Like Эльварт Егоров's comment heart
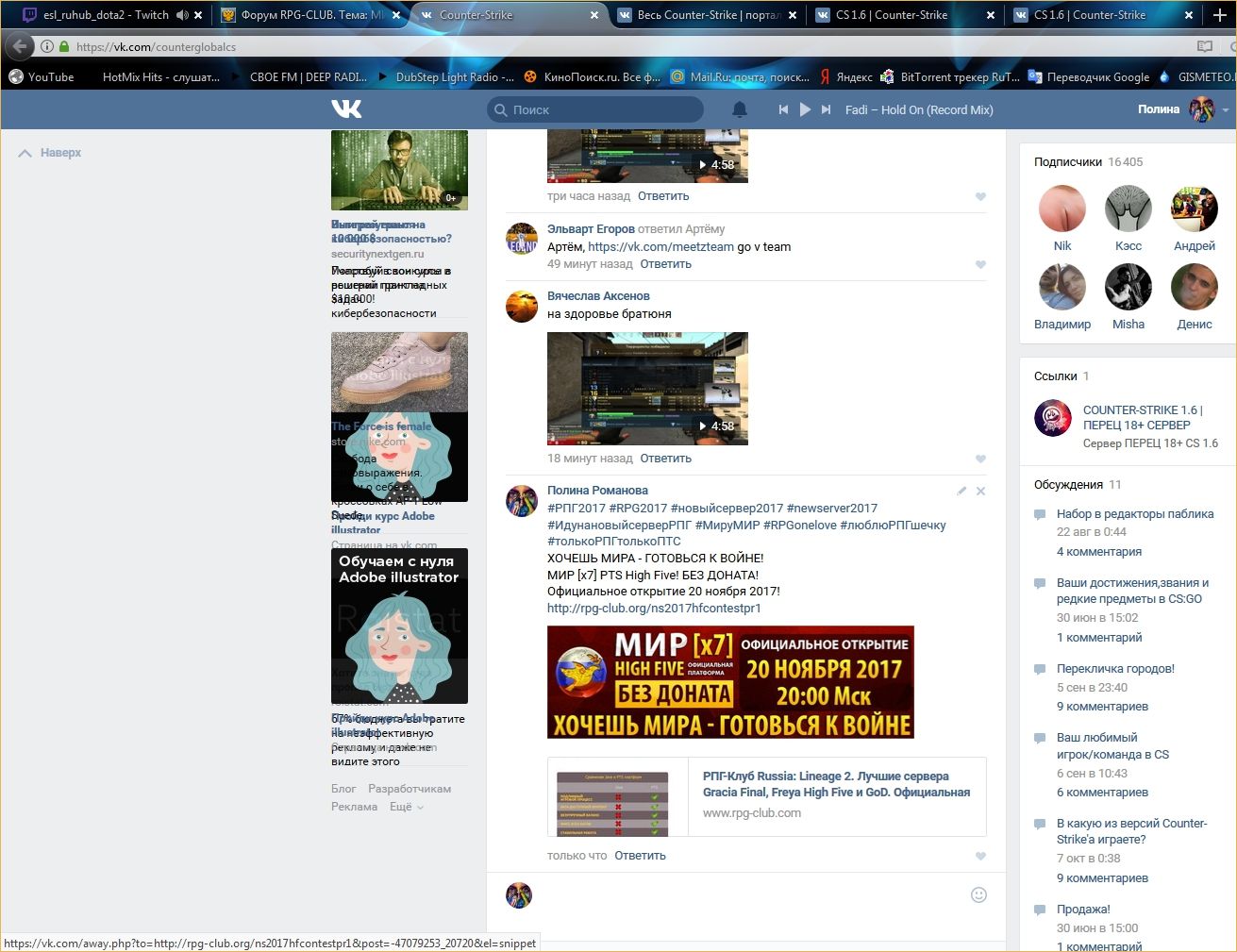This screenshot has width=1237, height=952. [x=980, y=265]
